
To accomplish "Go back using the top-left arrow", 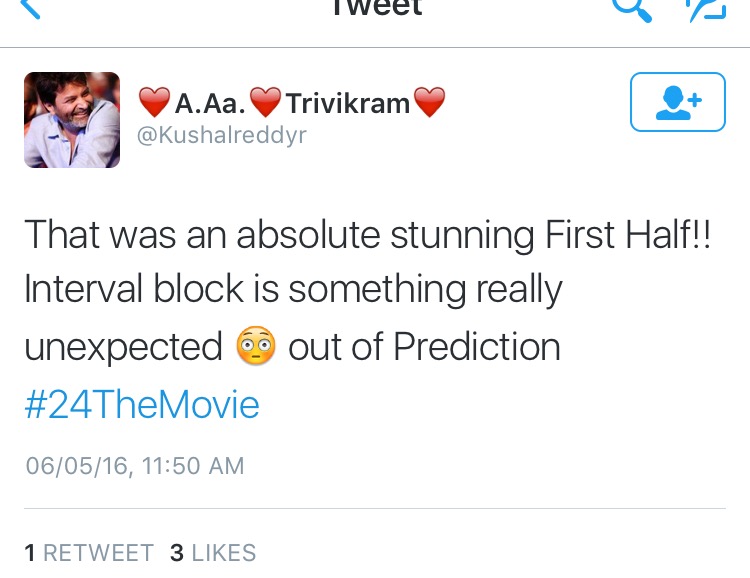I will (x=29, y=8).
